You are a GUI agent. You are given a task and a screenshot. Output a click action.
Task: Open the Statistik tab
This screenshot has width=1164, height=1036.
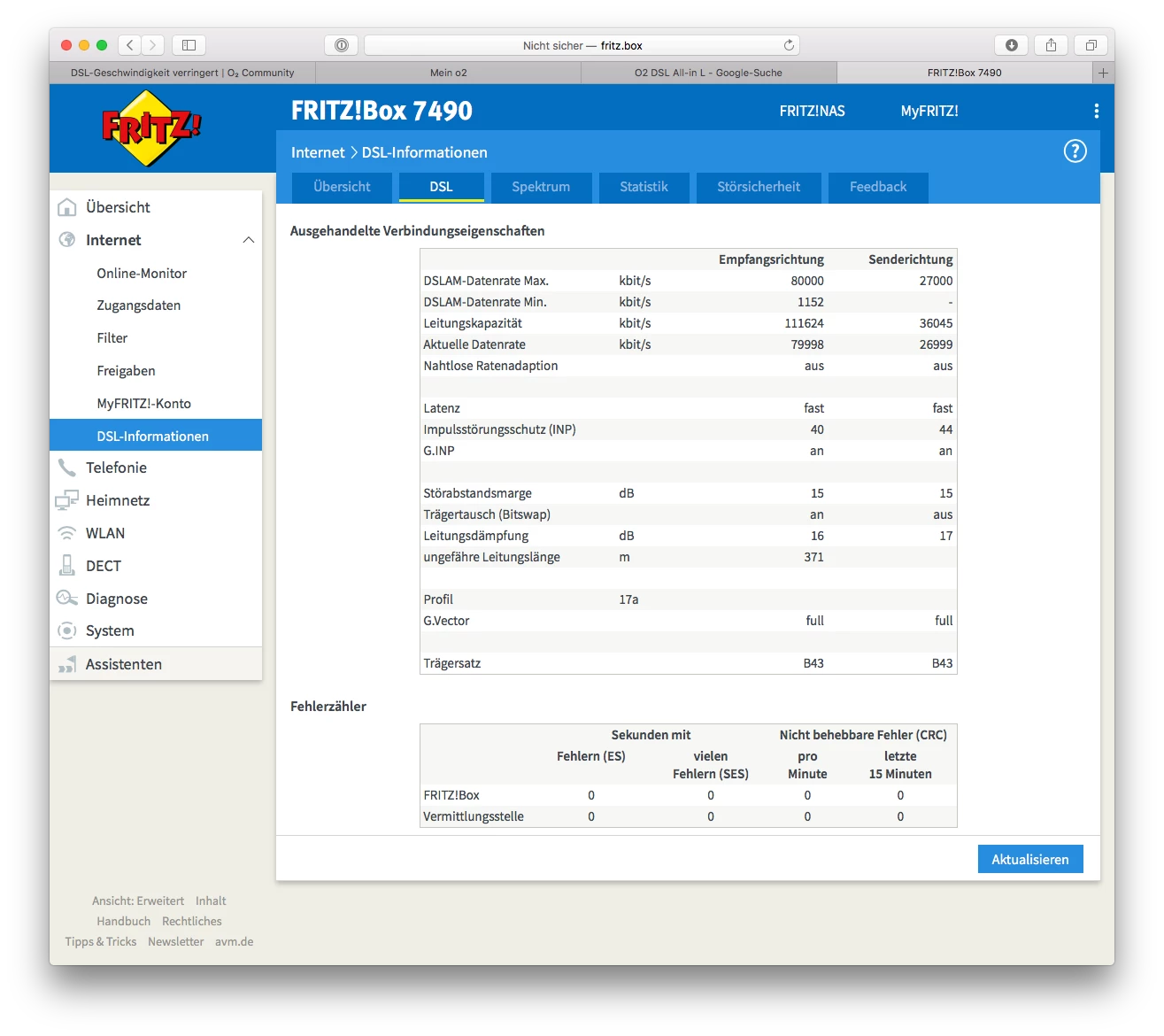(x=644, y=187)
